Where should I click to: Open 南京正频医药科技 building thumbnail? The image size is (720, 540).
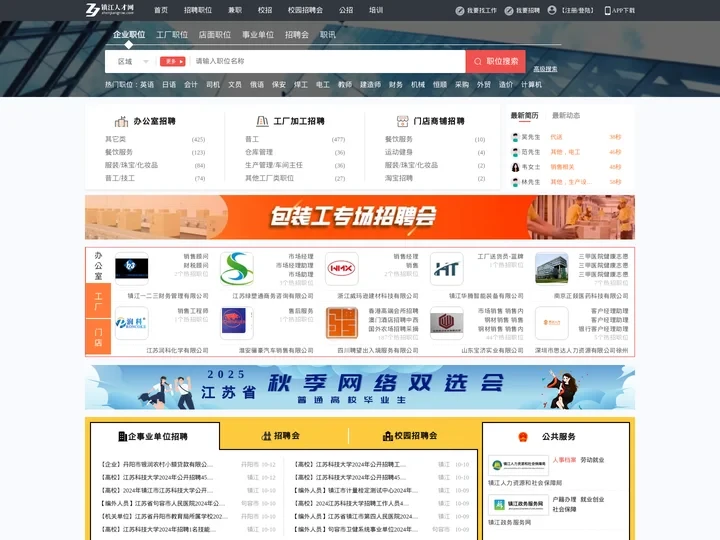pyautogui.click(x=551, y=269)
